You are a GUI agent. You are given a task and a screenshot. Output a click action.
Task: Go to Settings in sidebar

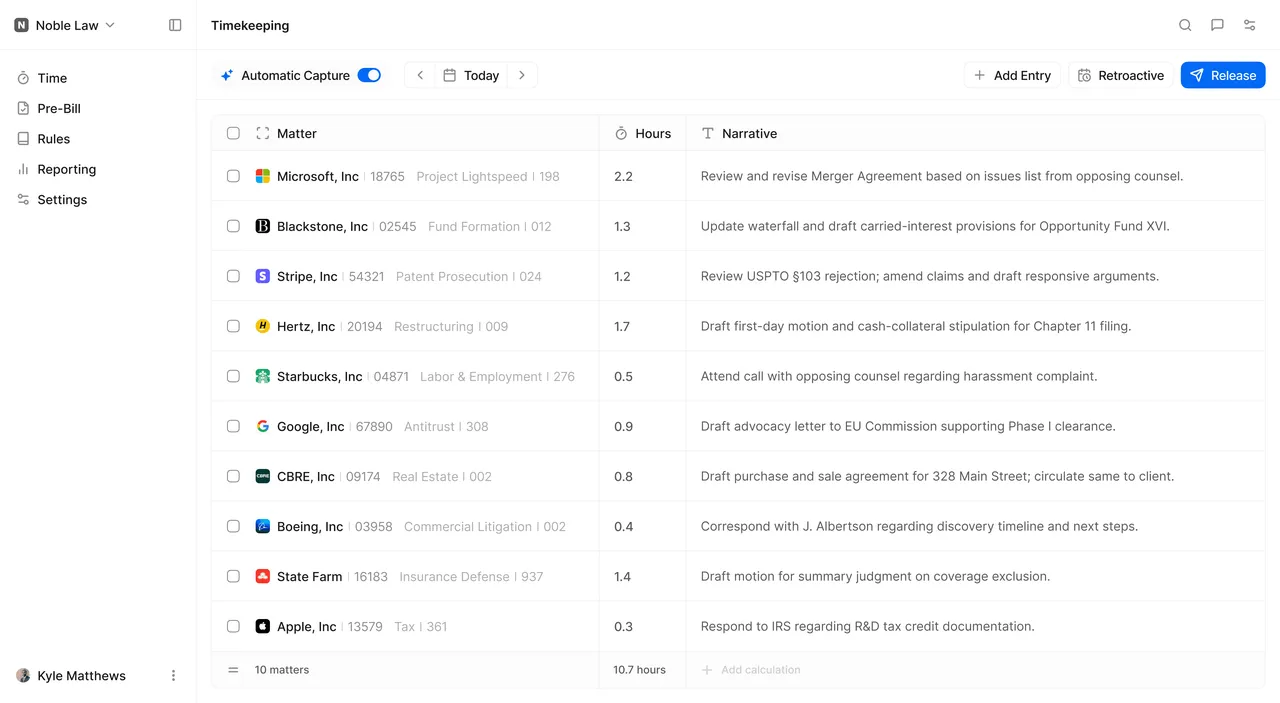tap(98, 200)
